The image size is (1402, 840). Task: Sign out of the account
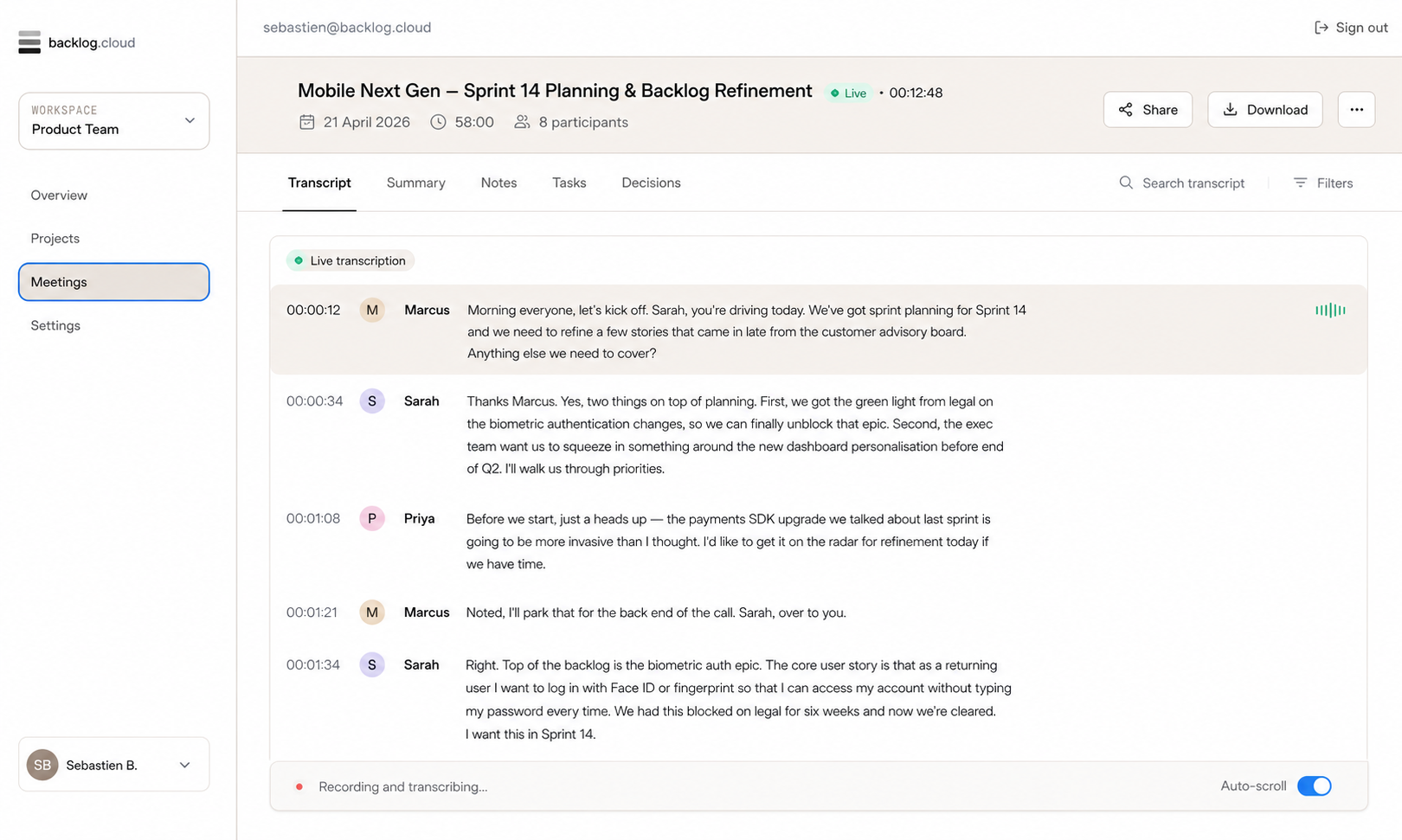(x=1351, y=28)
